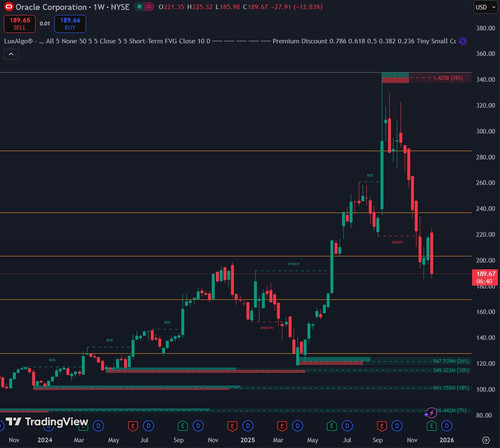This screenshot has width=500, height=448.
Task: Click the 349.923M (10%) volume label
Action: pos(451,370)
